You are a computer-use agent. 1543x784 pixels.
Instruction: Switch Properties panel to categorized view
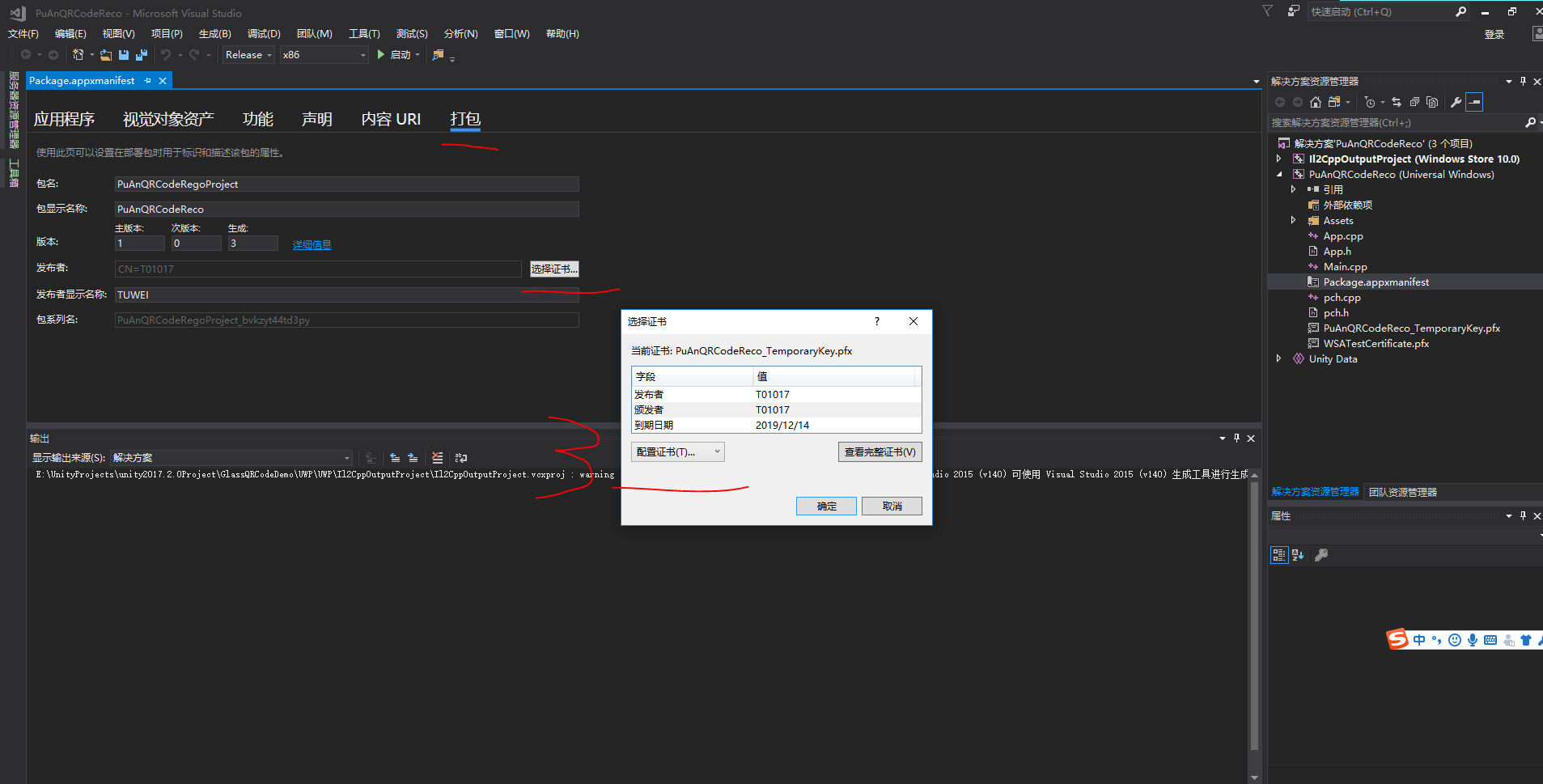tap(1279, 555)
